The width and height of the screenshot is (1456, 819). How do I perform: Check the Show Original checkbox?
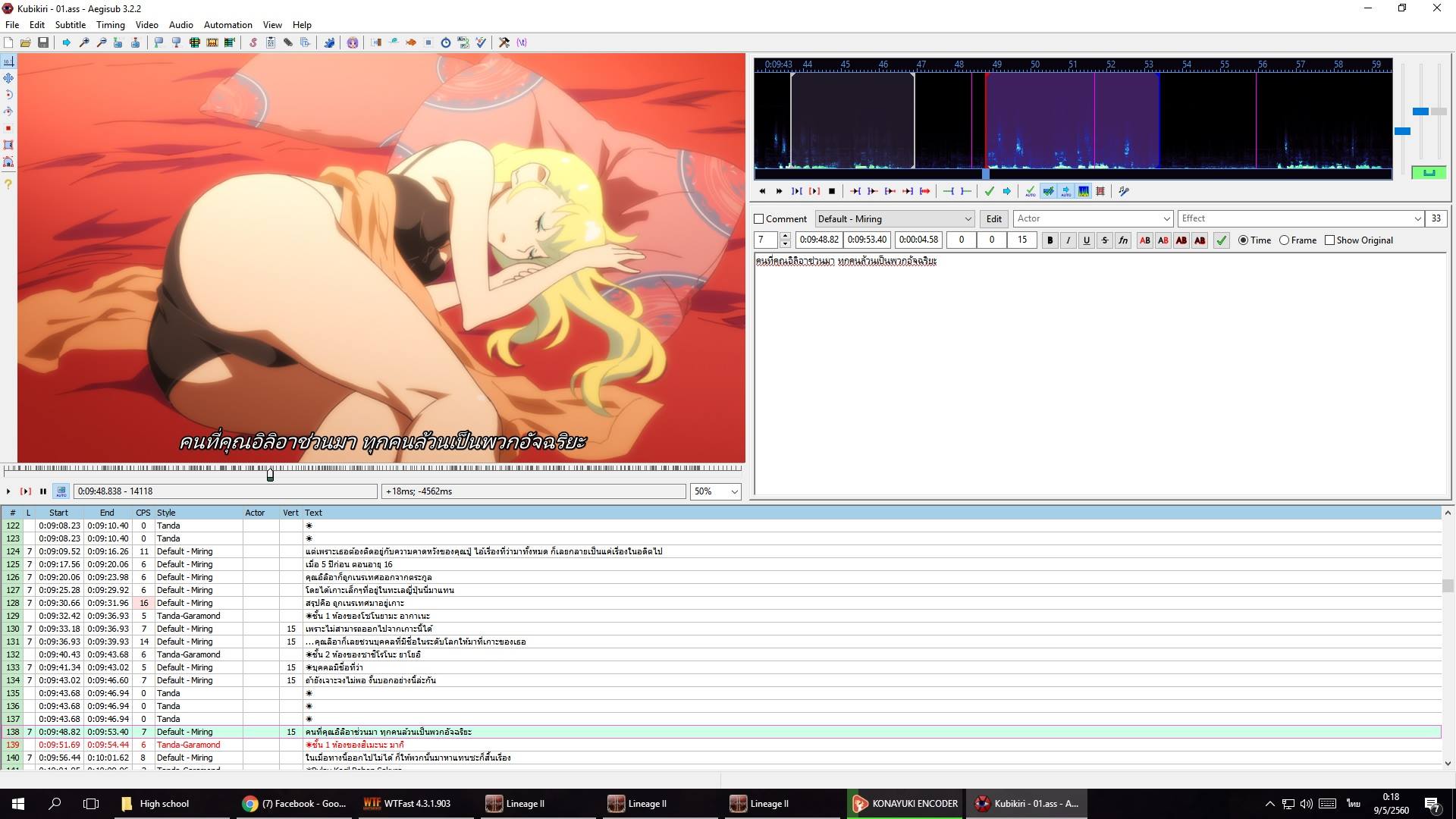pyautogui.click(x=1329, y=240)
